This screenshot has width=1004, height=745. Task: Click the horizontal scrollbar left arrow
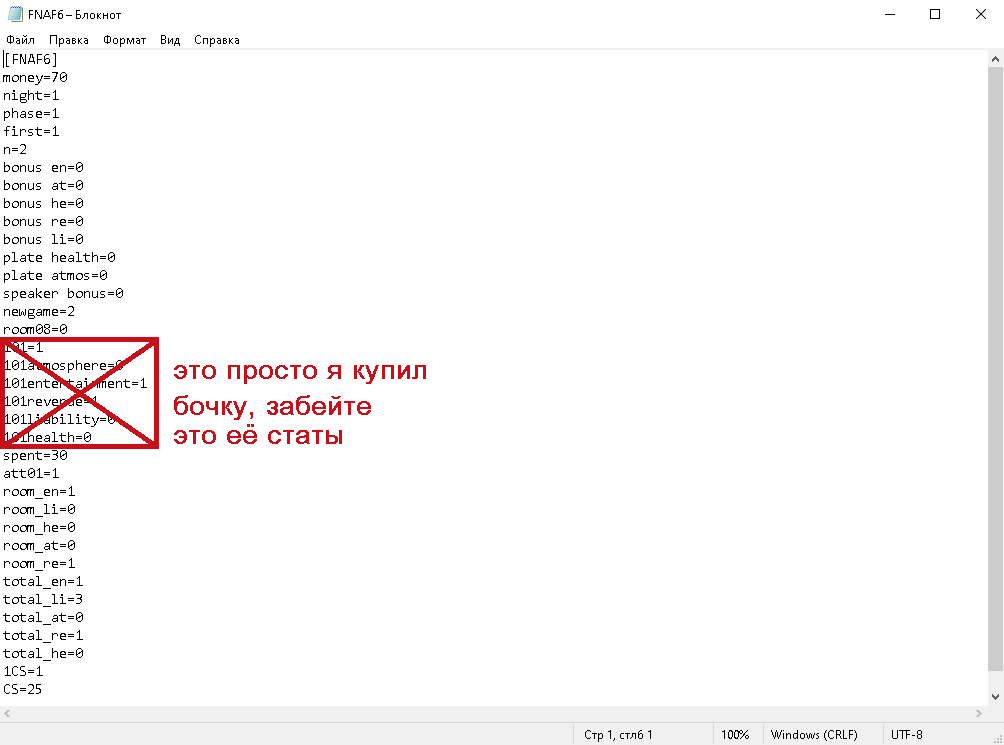(x=7, y=714)
